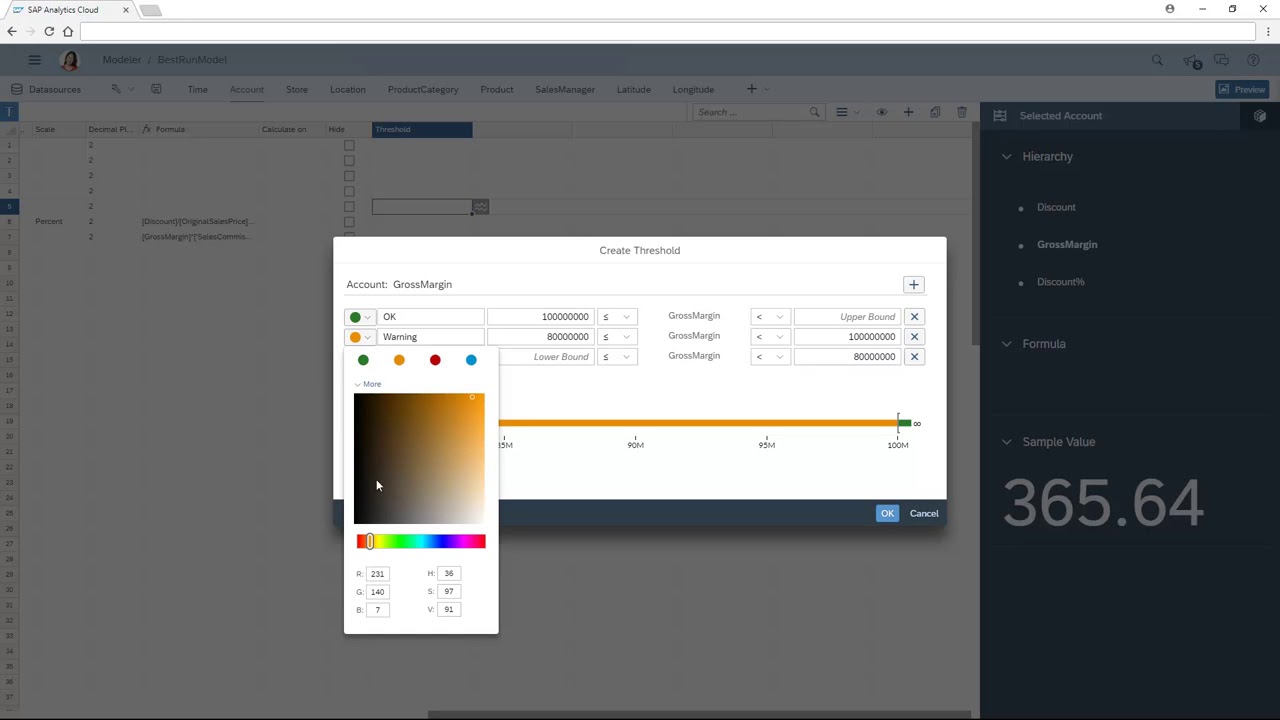The width and height of the screenshot is (1280, 720).
Task: Pick the red preset color swatch
Action: coord(435,360)
